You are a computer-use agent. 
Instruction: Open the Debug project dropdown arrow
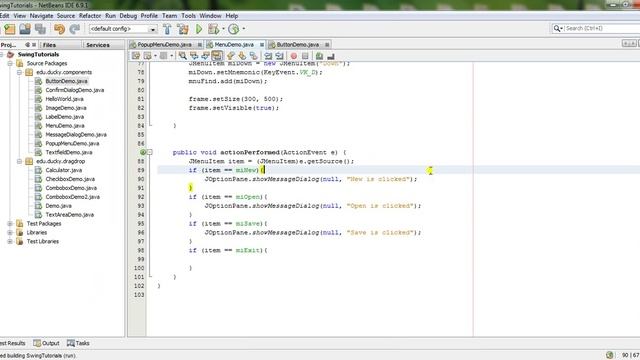pyautogui.click(x=223, y=29)
